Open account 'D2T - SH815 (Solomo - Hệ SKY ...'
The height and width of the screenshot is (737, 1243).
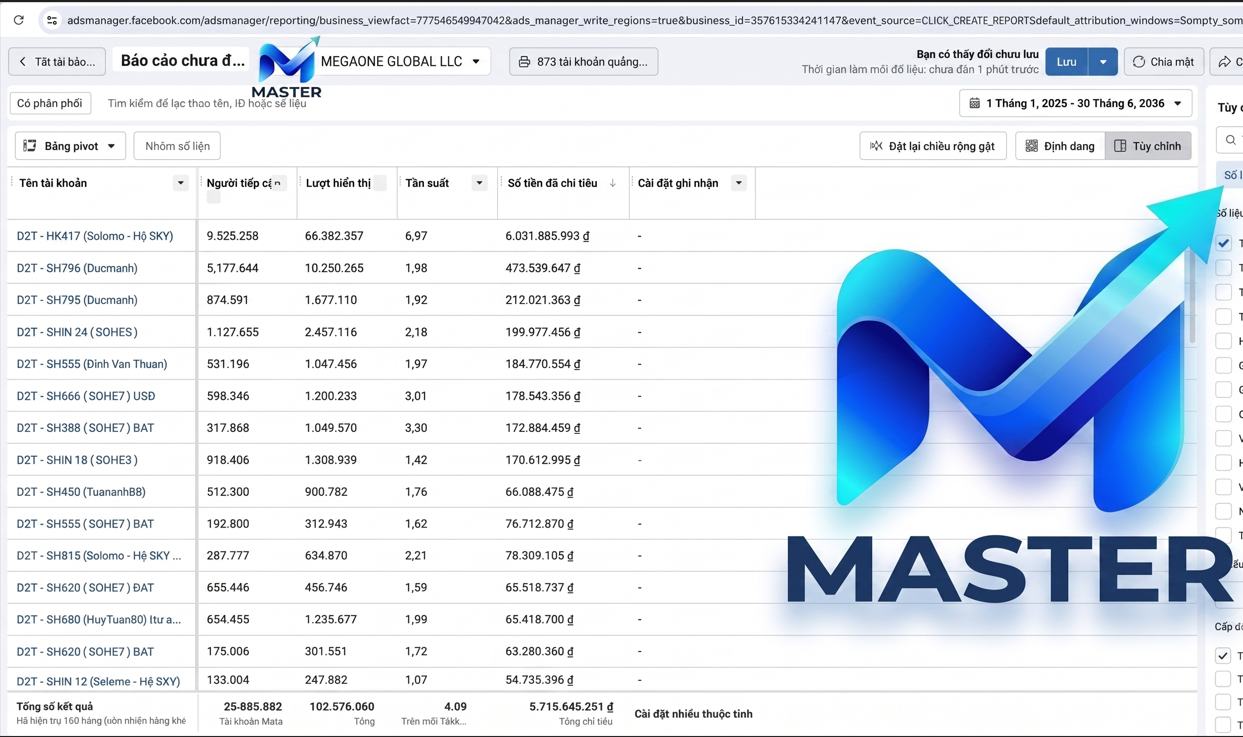click(99, 556)
